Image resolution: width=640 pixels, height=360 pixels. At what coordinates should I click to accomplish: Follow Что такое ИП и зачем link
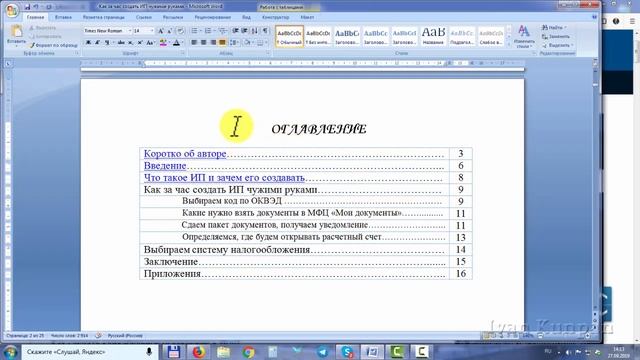coord(224,178)
